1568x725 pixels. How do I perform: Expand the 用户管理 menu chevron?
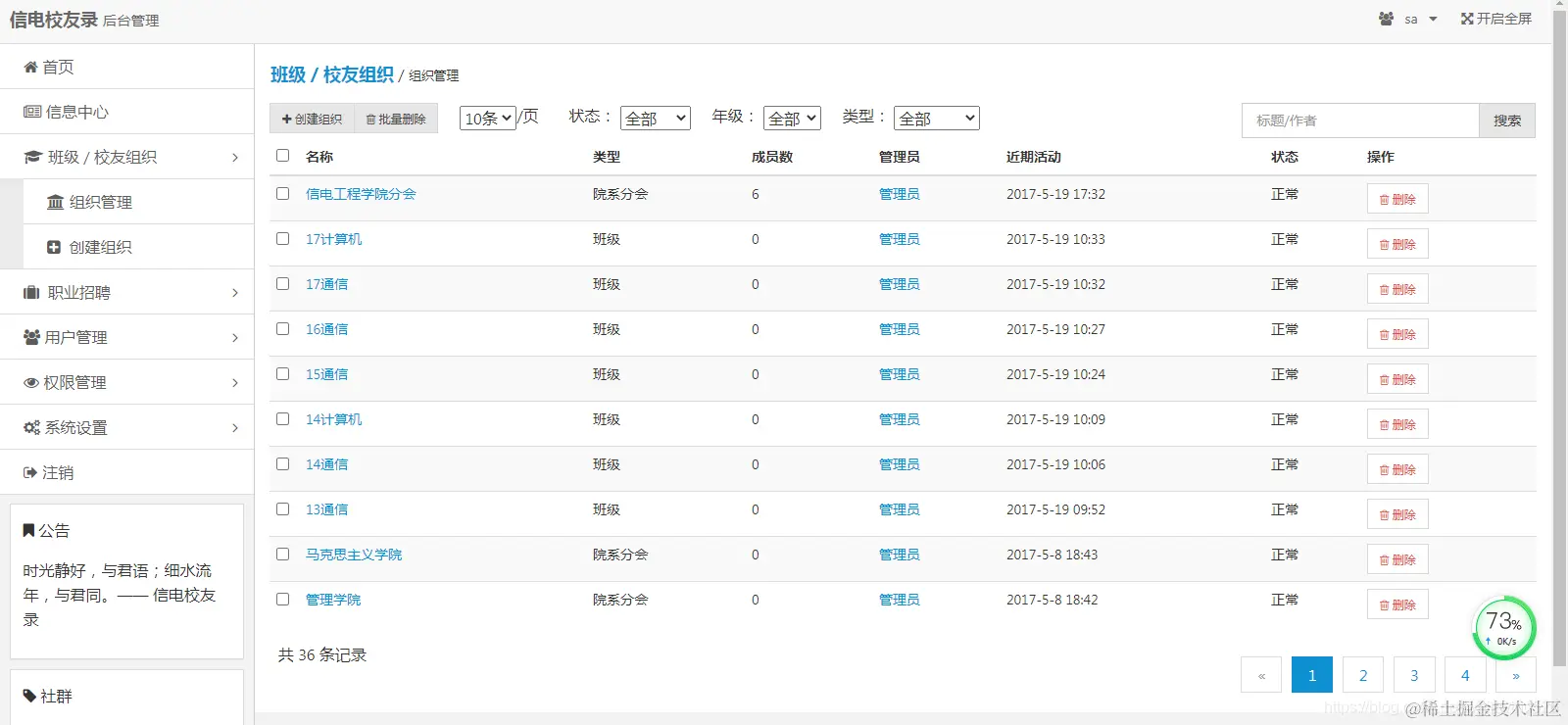click(x=235, y=337)
